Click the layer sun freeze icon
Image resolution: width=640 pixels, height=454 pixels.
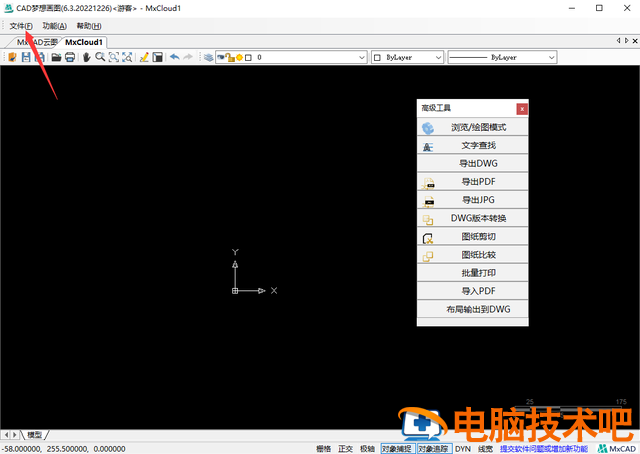[240, 58]
